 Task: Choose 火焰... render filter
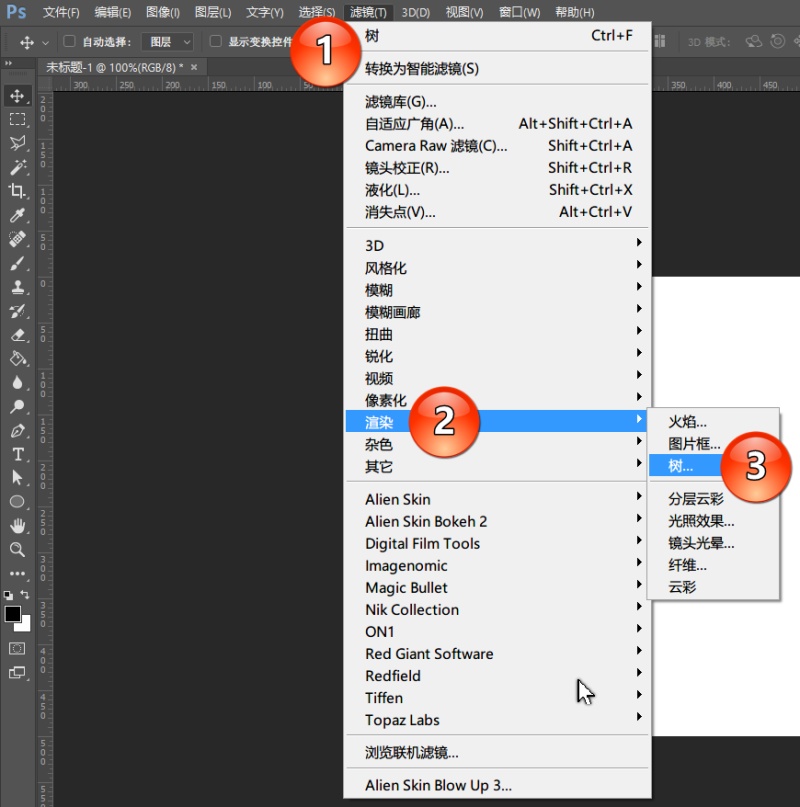(714, 422)
